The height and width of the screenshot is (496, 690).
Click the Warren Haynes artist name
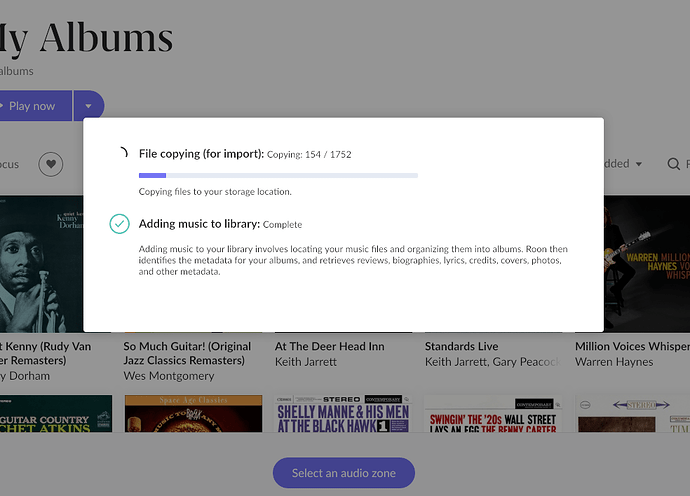[614, 362]
